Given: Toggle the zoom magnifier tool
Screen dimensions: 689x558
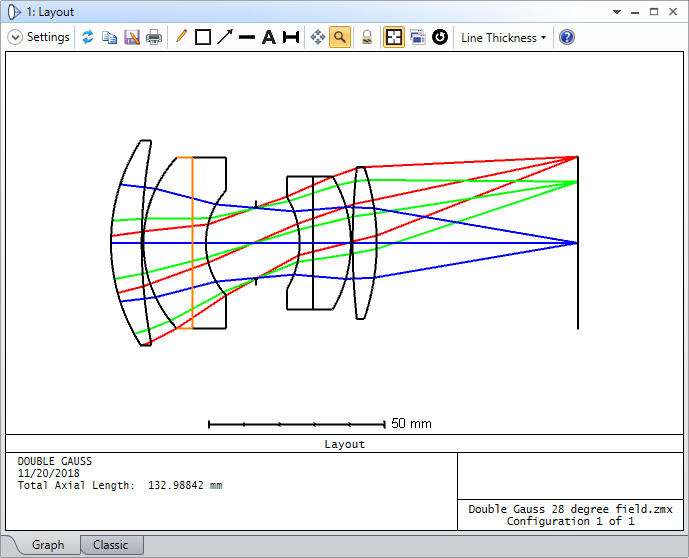Looking at the screenshot, I should [340, 37].
